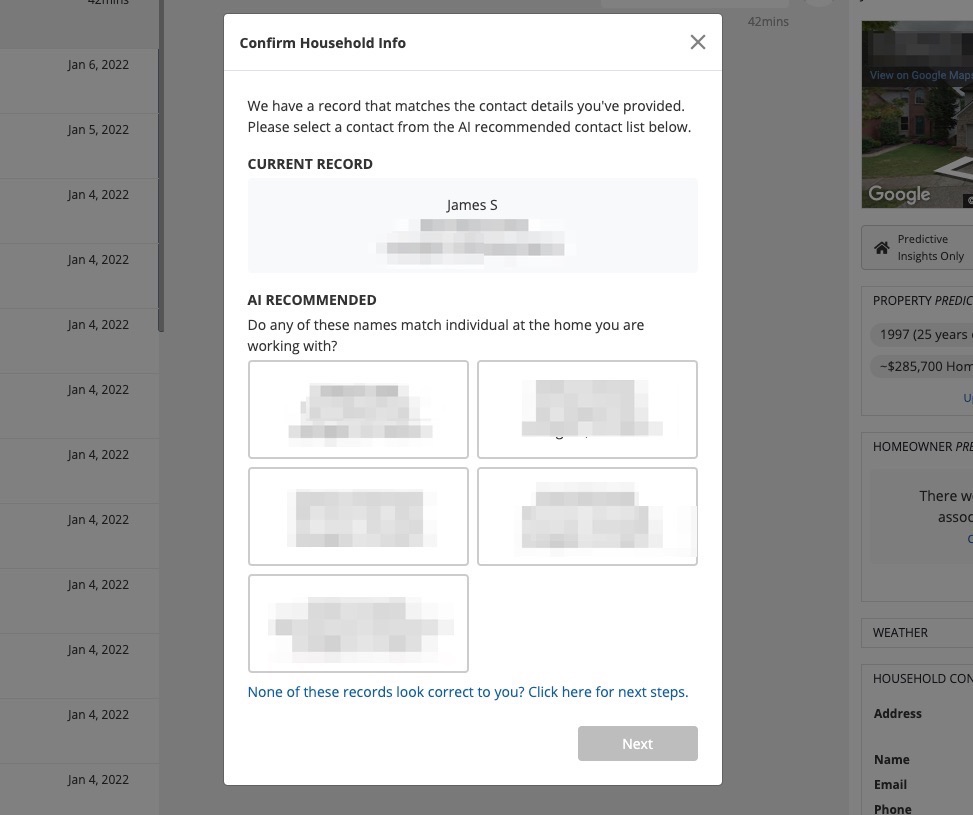Select the top-left AI recommended contact card
Screen dimensions: 973x815
coord(358,409)
